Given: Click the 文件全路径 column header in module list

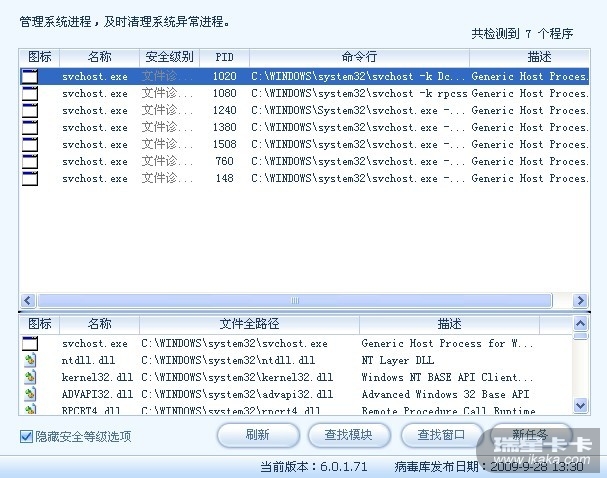Looking at the screenshot, I should click(x=249, y=324).
